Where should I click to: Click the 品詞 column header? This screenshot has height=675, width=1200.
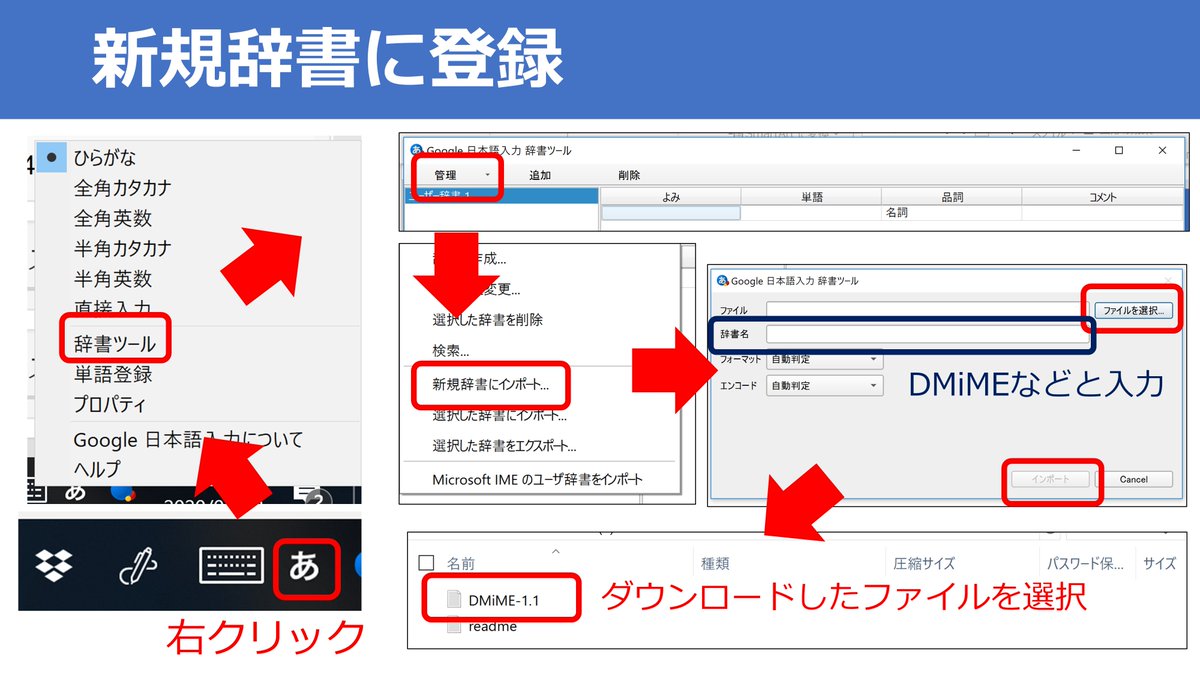(952, 197)
